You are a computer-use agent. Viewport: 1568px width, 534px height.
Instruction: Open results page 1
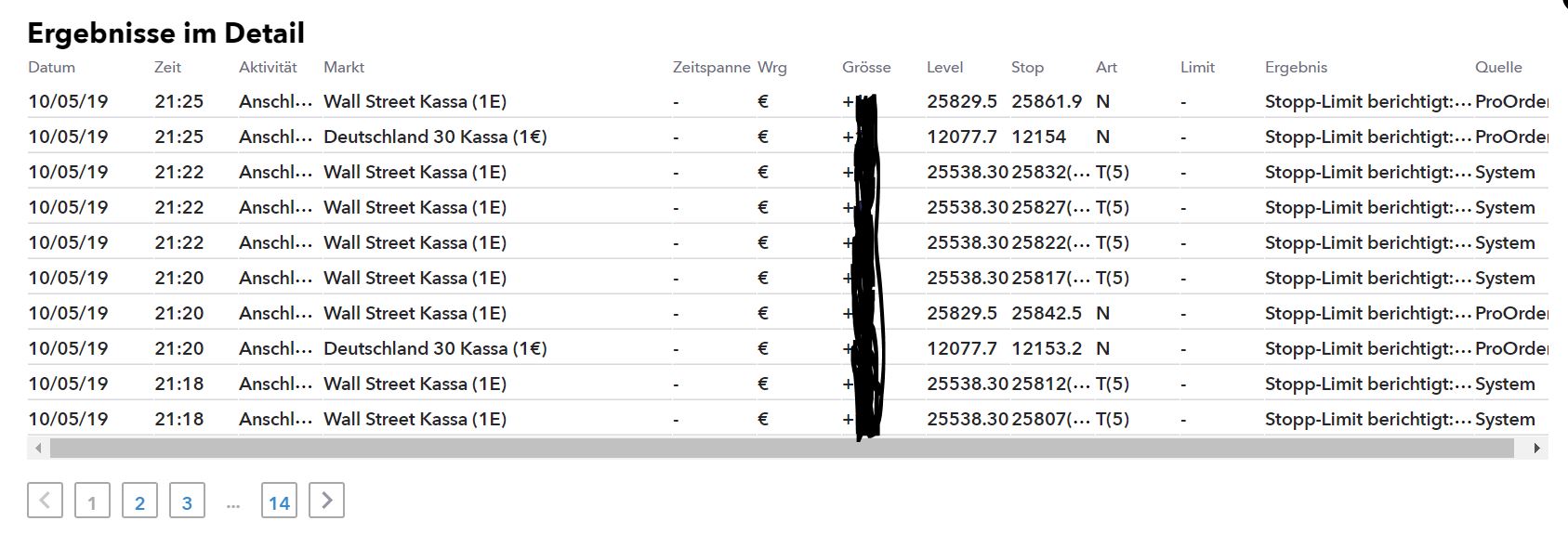(92, 501)
